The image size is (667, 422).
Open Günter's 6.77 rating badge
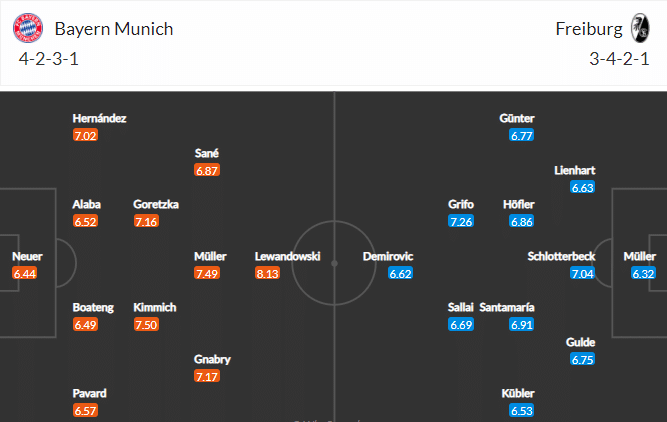point(522,135)
